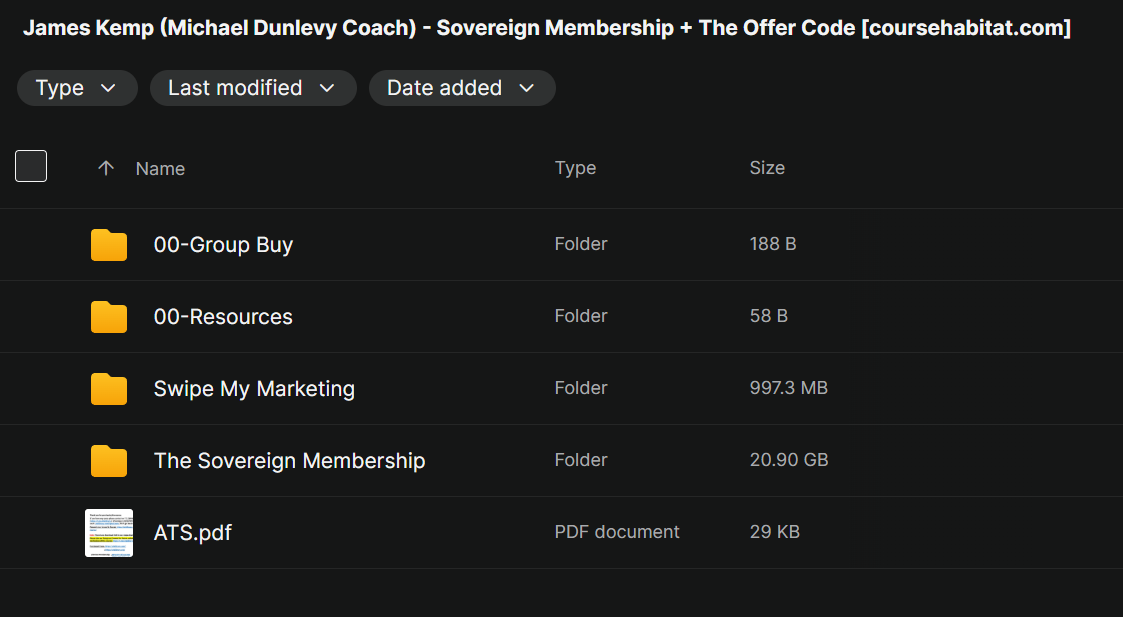The width and height of the screenshot is (1123, 617).
Task: Open the Date added filter dropdown
Action: [462, 88]
